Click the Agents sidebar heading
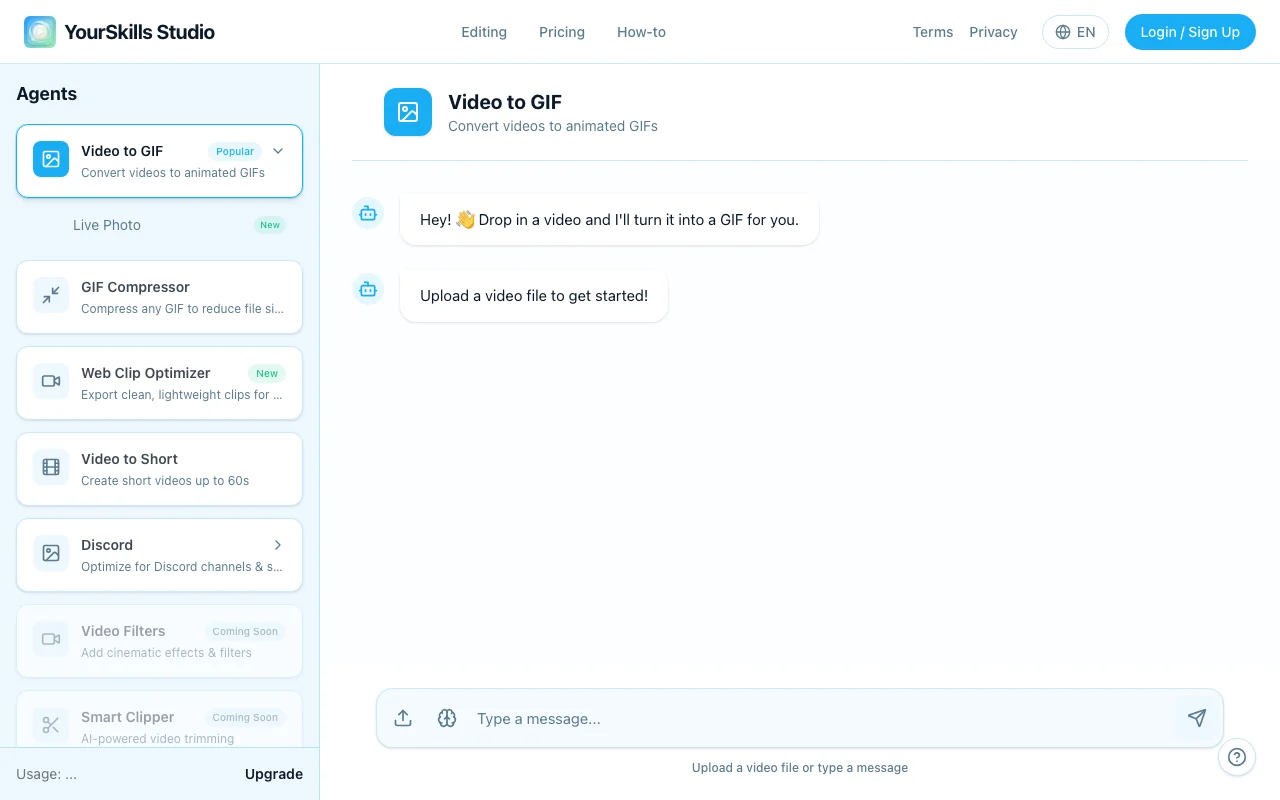Image resolution: width=1280 pixels, height=800 pixels. pos(47,94)
